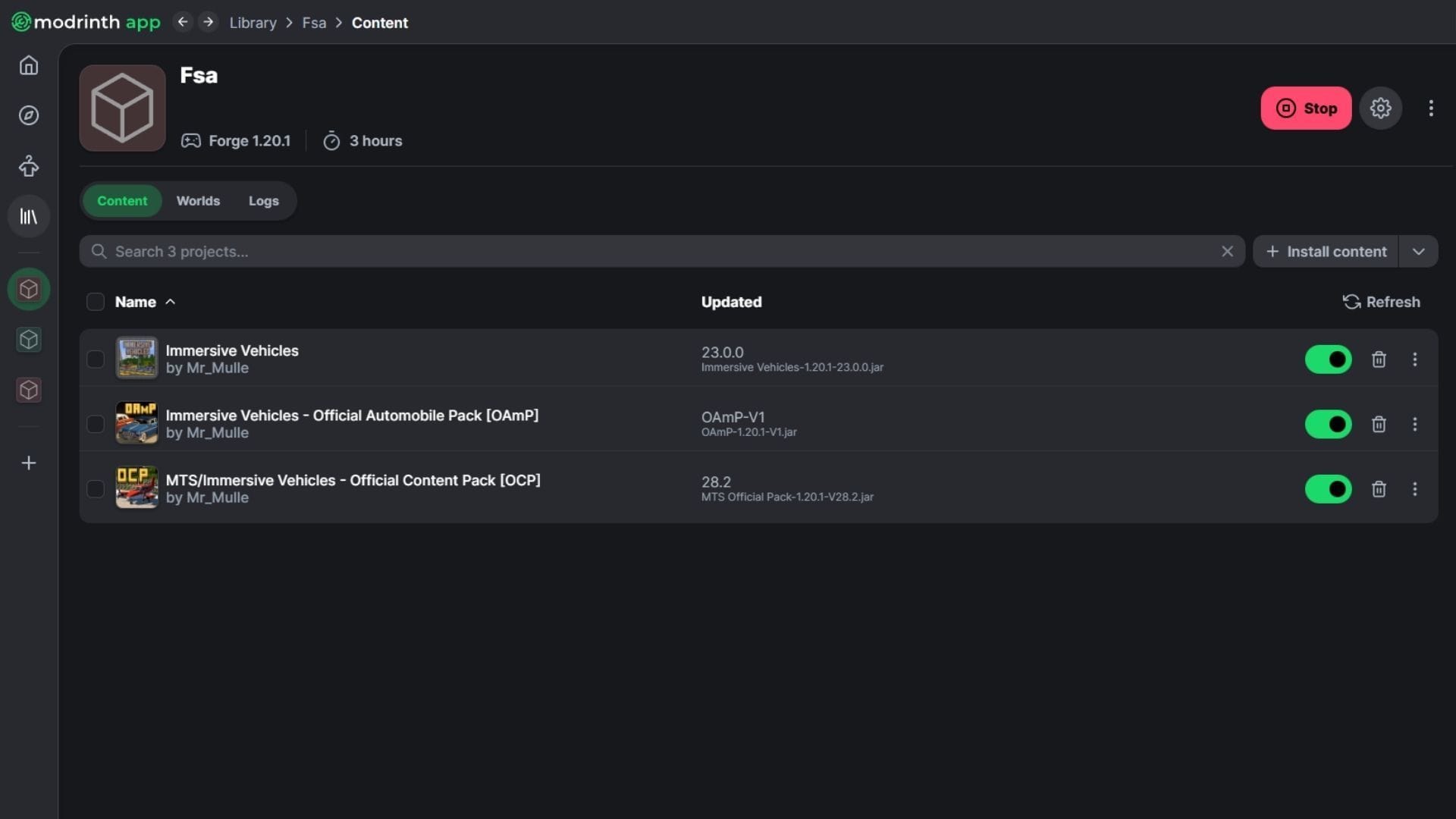
Task: Expand the Install content dropdown arrow
Action: (x=1418, y=252)
